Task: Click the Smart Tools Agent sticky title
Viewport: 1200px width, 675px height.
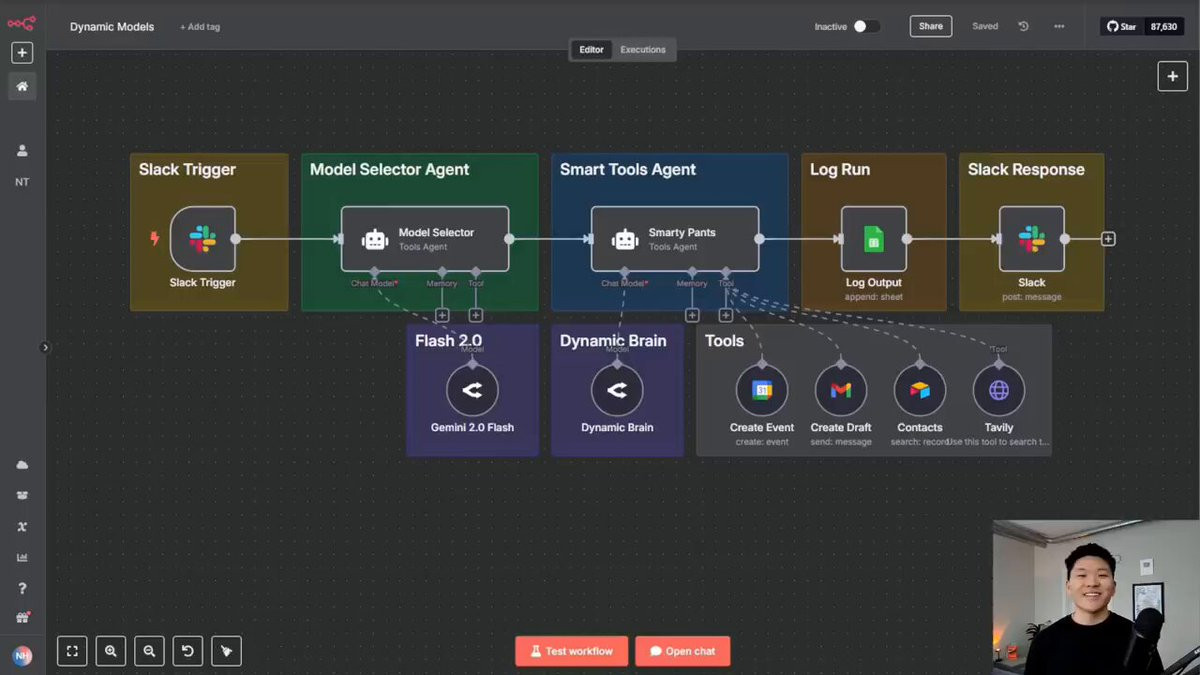Action: (x=628, y=170)
